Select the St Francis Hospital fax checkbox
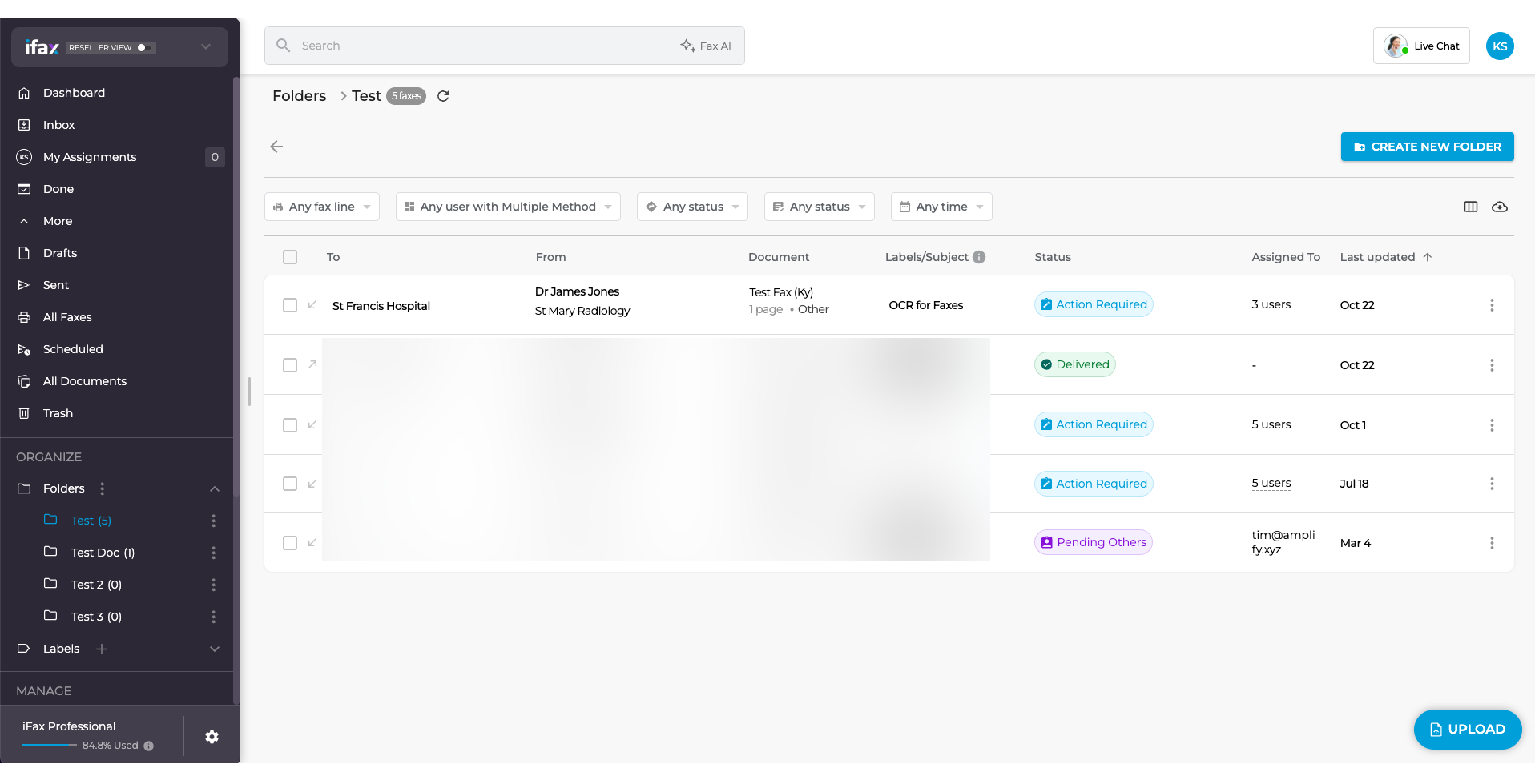The height and width of the screenshot is (784, 1535). [290, 305]
